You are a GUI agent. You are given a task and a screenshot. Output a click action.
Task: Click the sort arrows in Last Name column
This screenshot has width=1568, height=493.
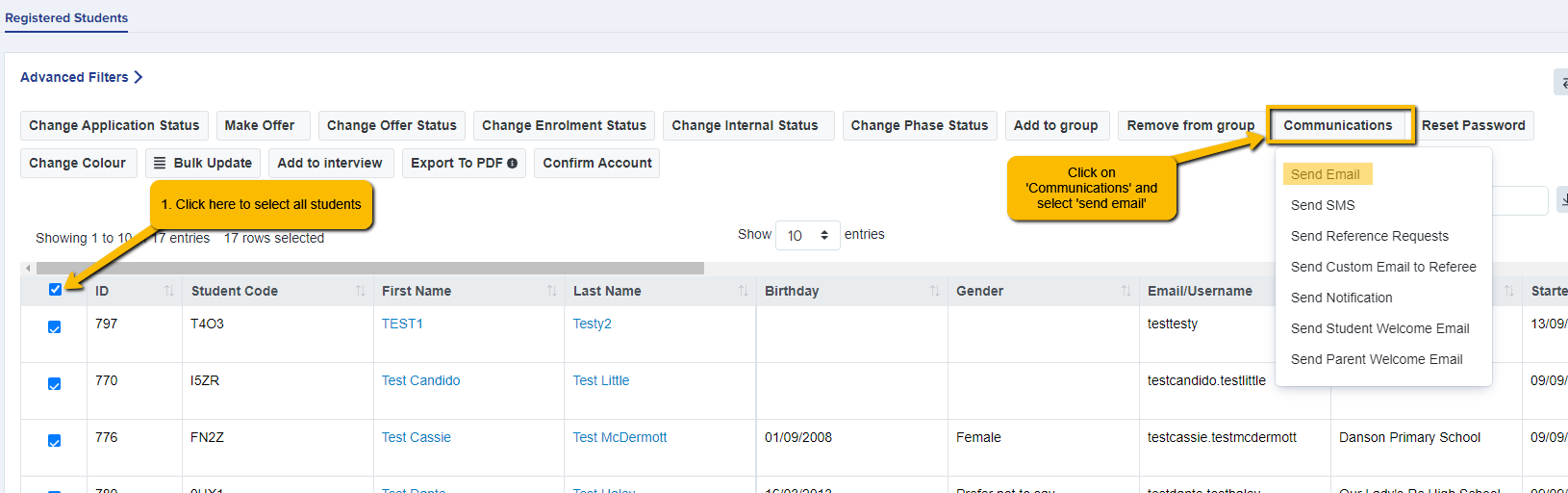coord(744,291)
